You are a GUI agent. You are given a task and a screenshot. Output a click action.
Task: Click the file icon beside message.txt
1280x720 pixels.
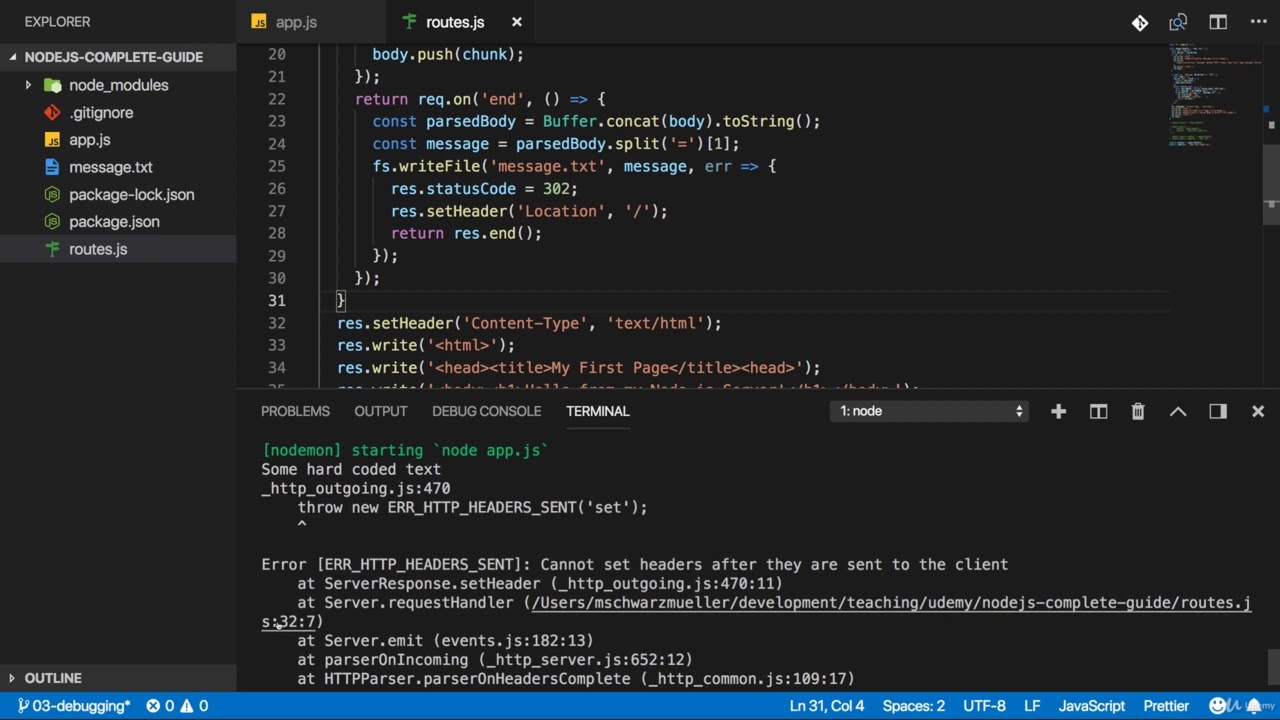click(52, 167)
